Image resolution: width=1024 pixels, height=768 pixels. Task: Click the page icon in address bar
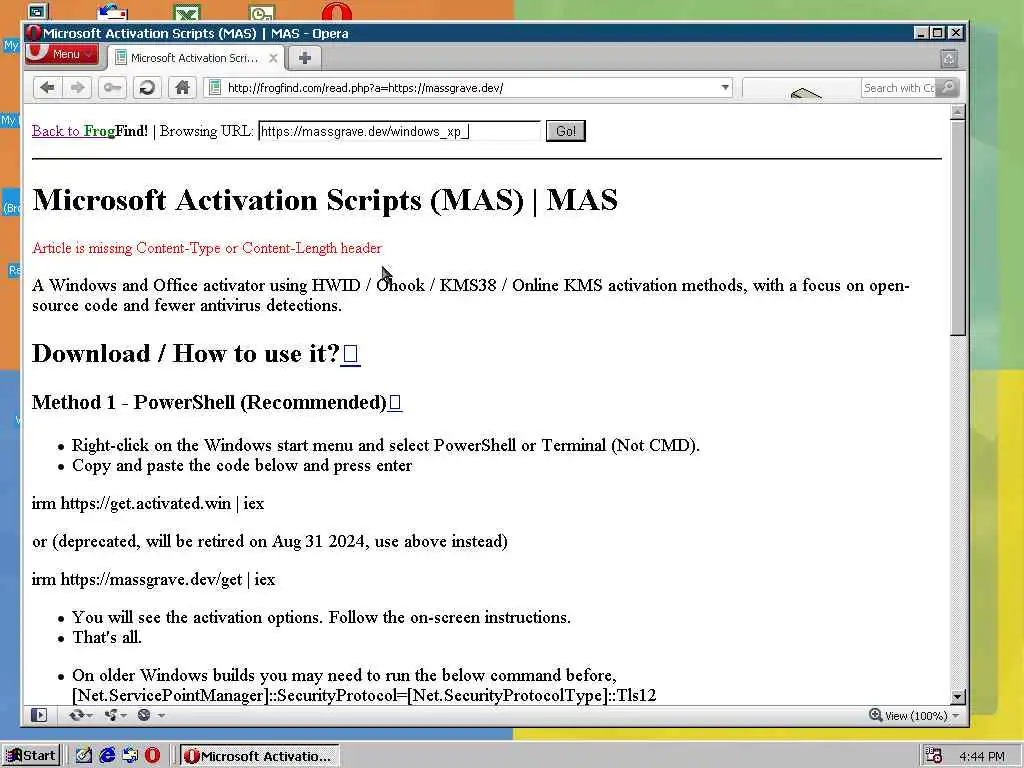pos(214,88)
